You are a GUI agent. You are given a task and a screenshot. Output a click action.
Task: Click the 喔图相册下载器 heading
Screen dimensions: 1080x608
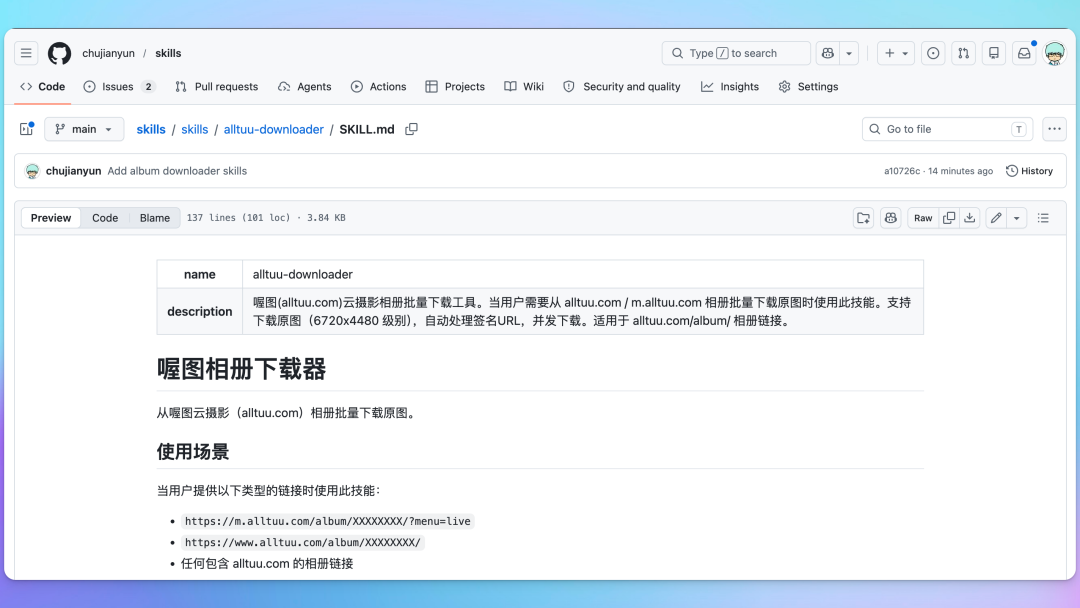[241, 369]
